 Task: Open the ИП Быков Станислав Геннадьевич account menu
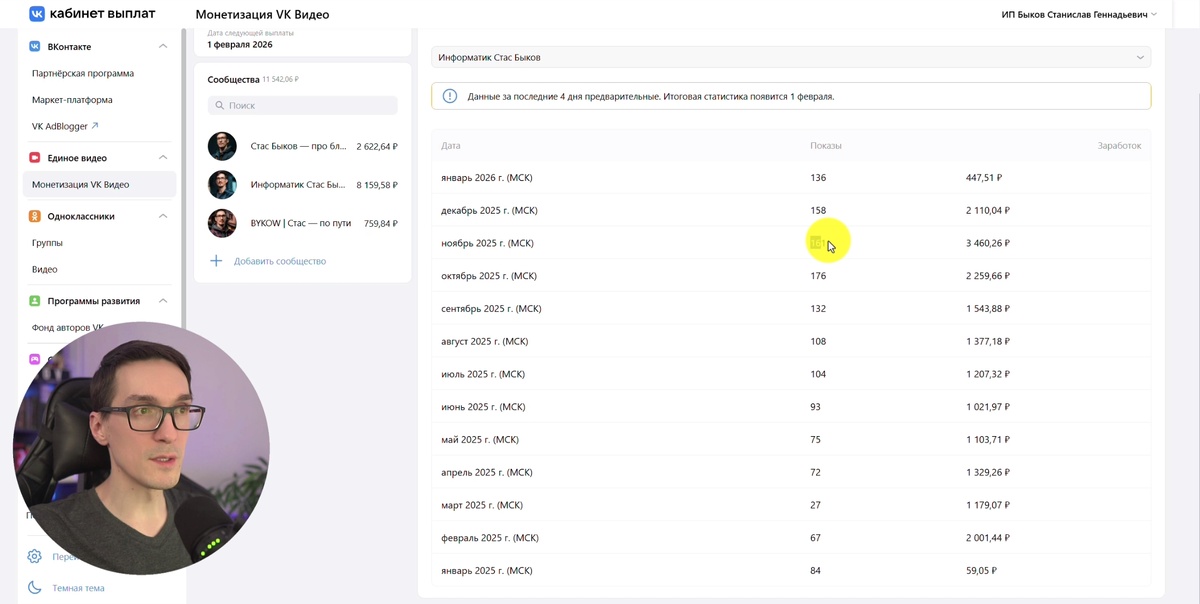[x=1079, y=15]
